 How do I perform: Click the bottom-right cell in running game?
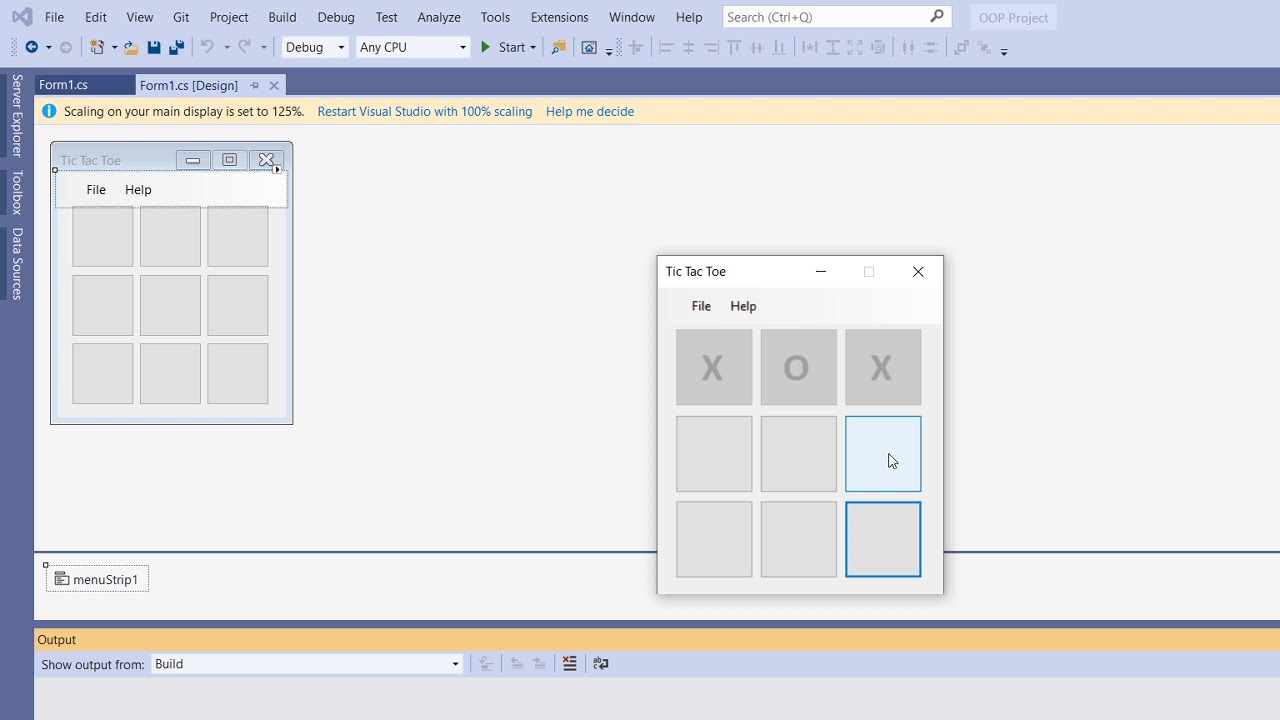coord(883,540)
